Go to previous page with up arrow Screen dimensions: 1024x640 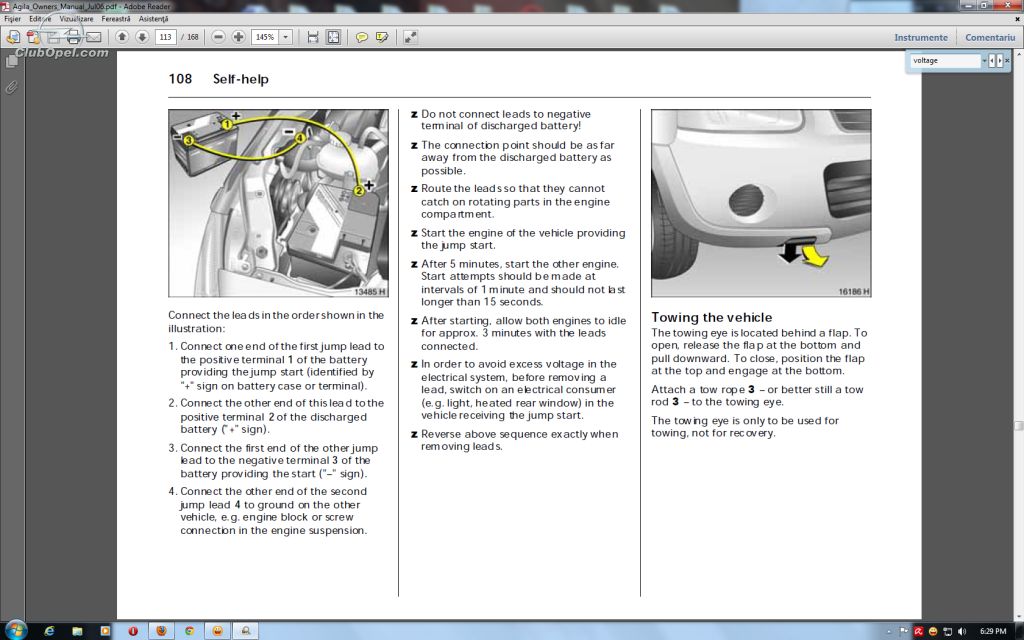pyautogui.click(x=122, y=37)
